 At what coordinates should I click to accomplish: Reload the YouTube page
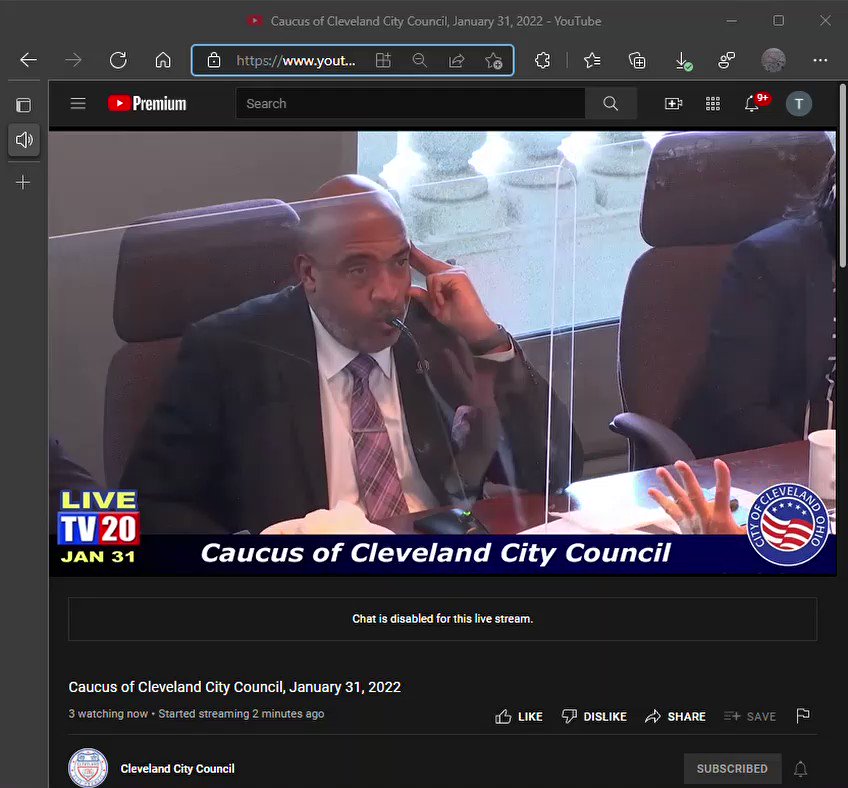118,60
